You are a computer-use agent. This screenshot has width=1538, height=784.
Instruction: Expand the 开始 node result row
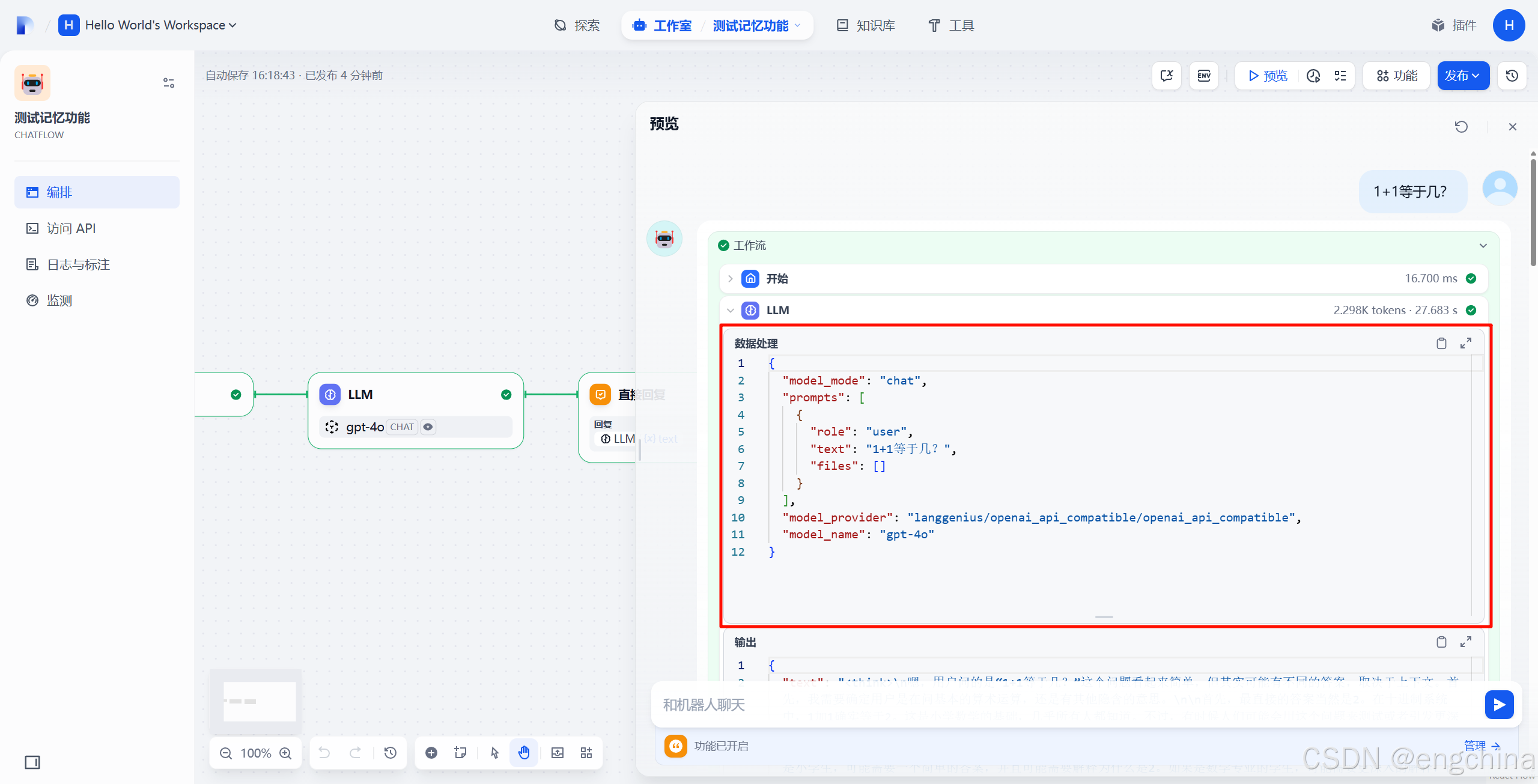point(731,279)
